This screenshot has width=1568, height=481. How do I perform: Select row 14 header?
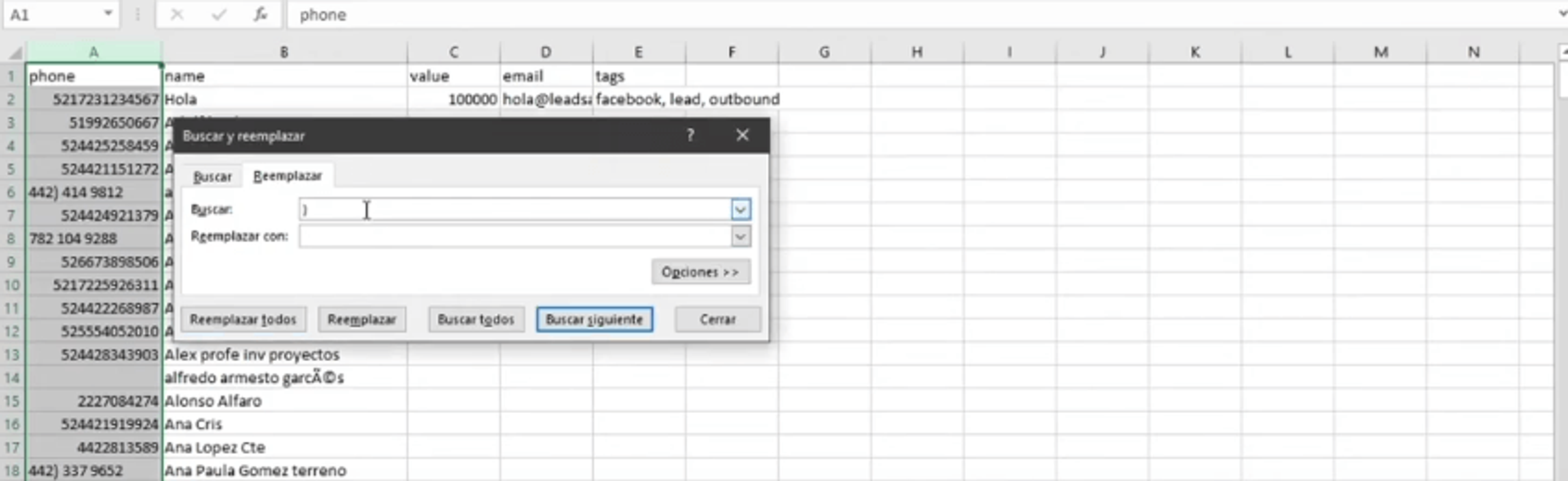click(12, 378)
